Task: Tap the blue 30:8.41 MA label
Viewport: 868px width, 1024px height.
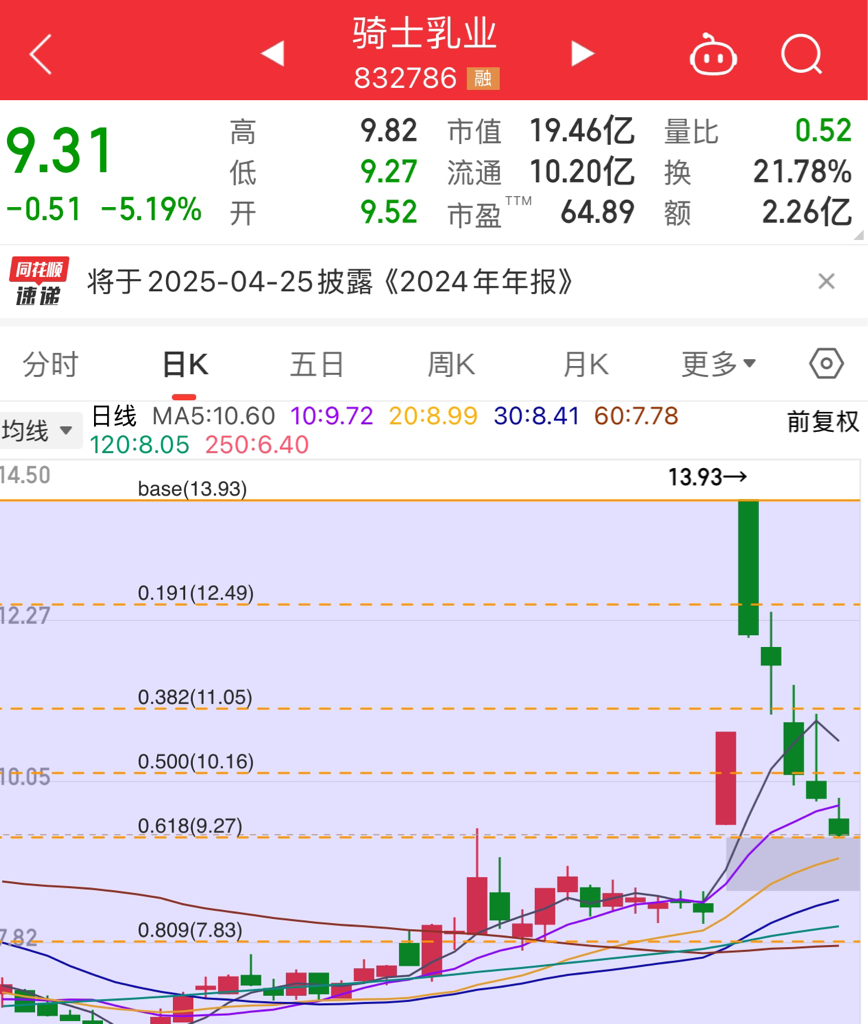Action: pyautogui.click(x=536, y=416)
